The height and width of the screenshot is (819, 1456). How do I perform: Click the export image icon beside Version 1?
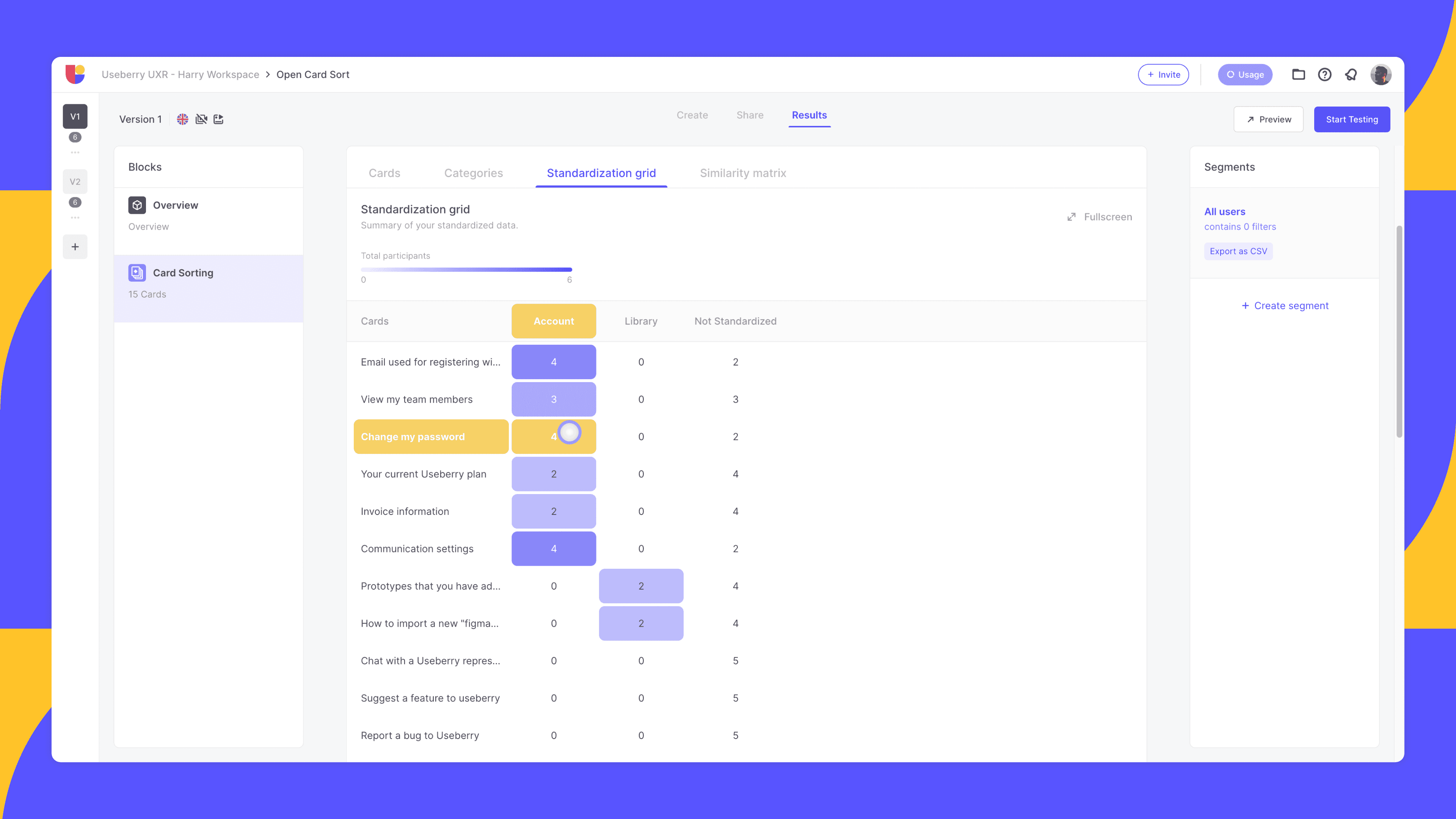click(x=219, y=119)
